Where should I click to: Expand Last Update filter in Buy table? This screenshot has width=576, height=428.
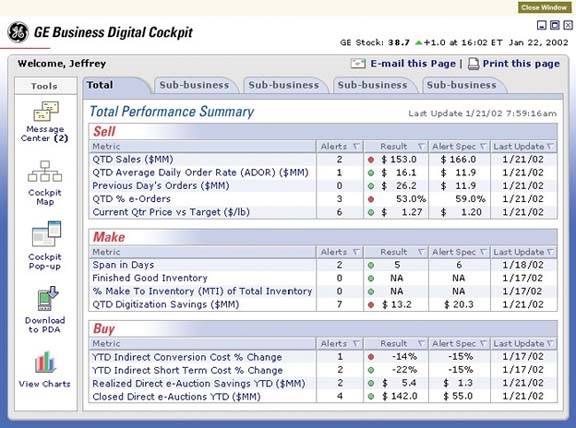click(550, 344)
